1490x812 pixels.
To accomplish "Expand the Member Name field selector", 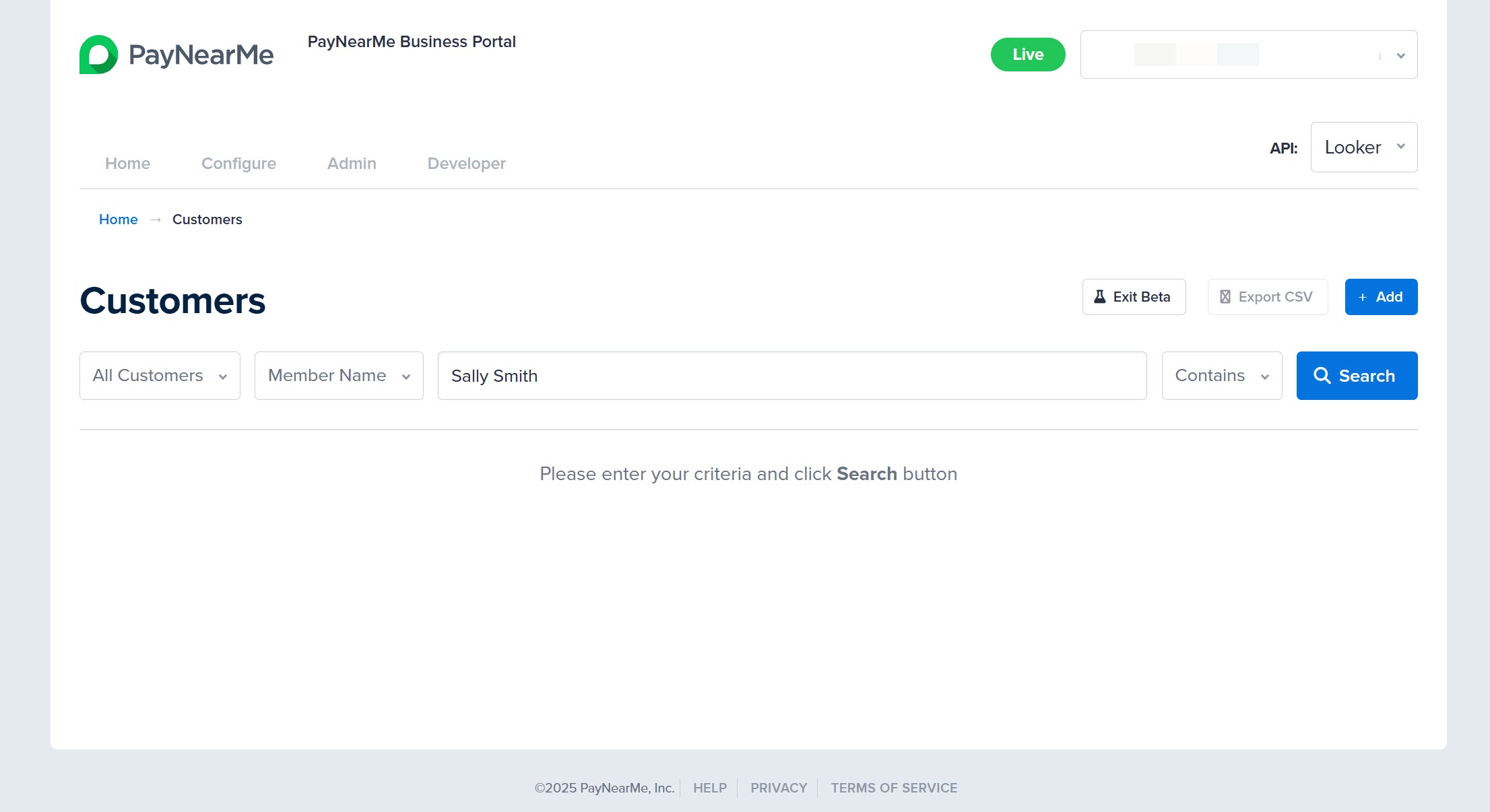I will pyautogui.click(x=339, y=376).
